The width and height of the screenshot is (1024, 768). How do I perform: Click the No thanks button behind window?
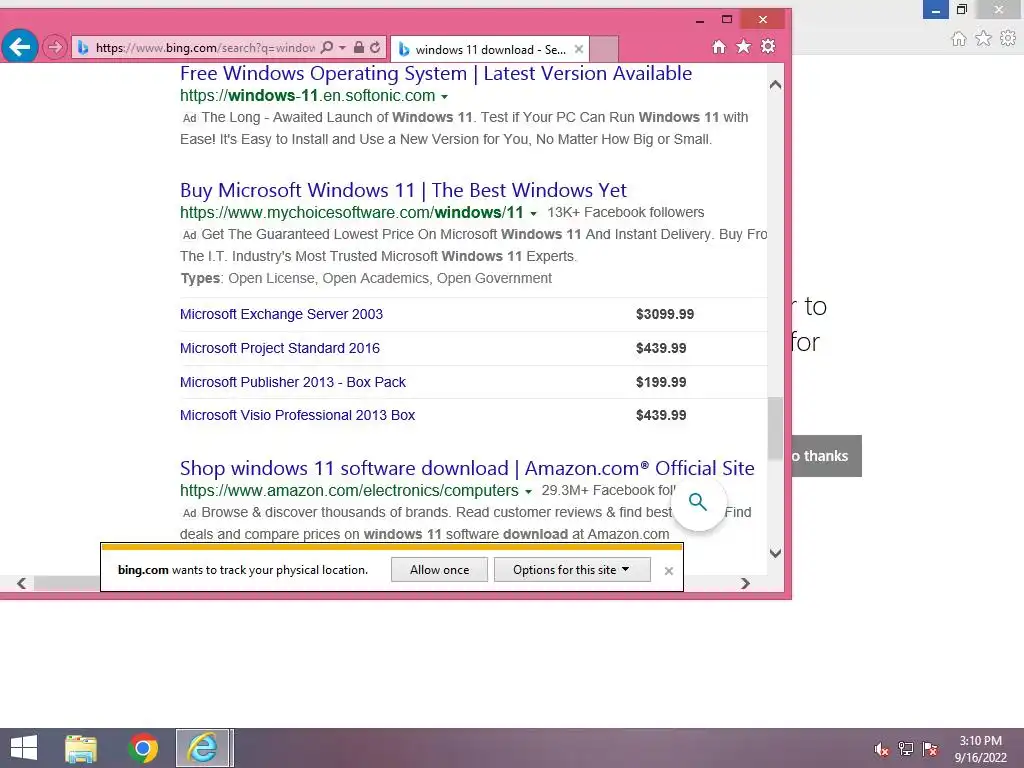click(x=826, y=456)
